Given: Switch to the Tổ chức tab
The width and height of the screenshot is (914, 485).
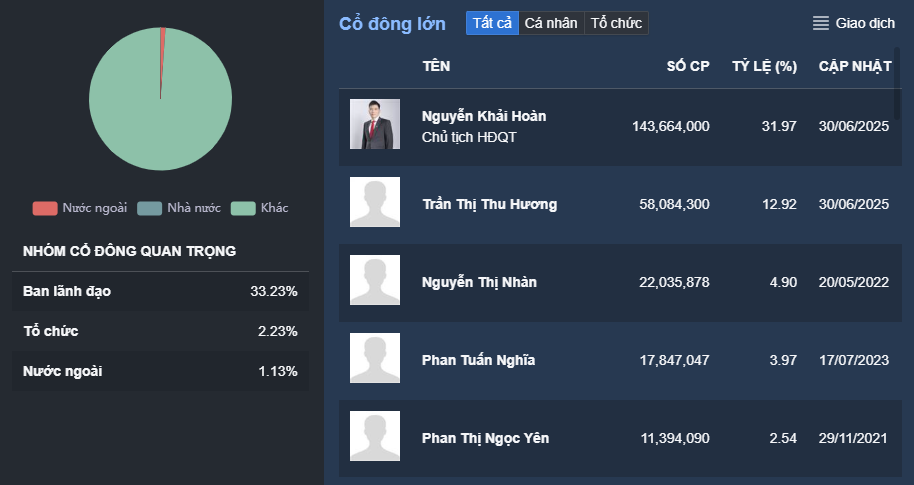Looking at the screenshot, I should click(x=616, y=23).
